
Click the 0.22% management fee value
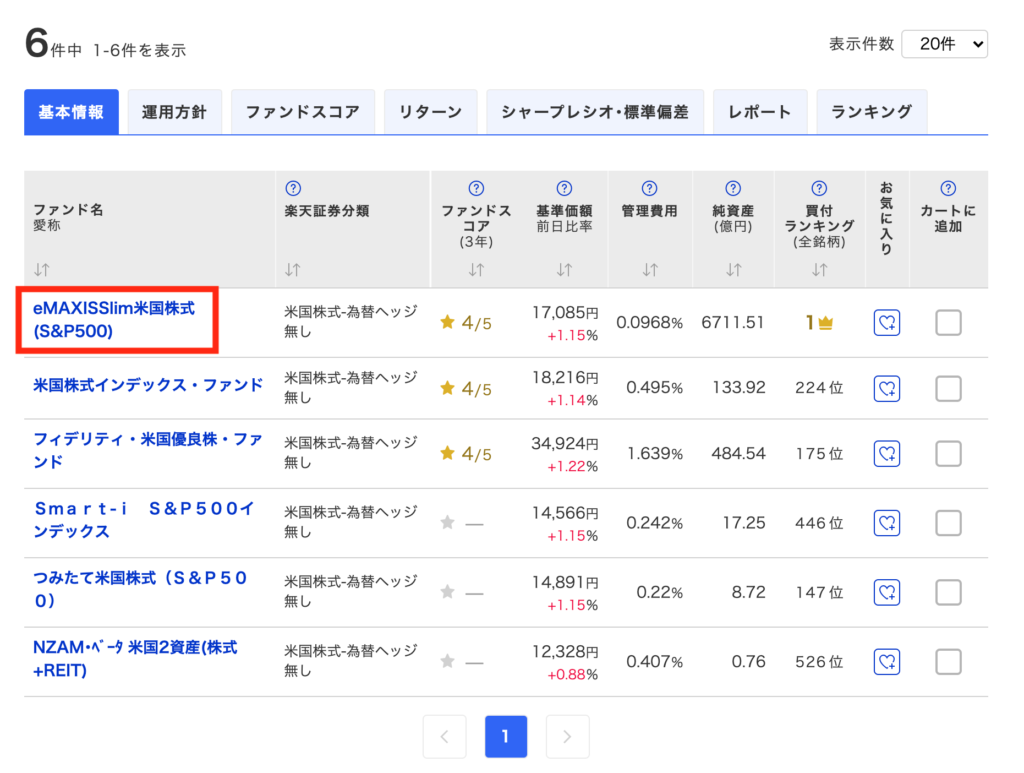coord(660,592)
